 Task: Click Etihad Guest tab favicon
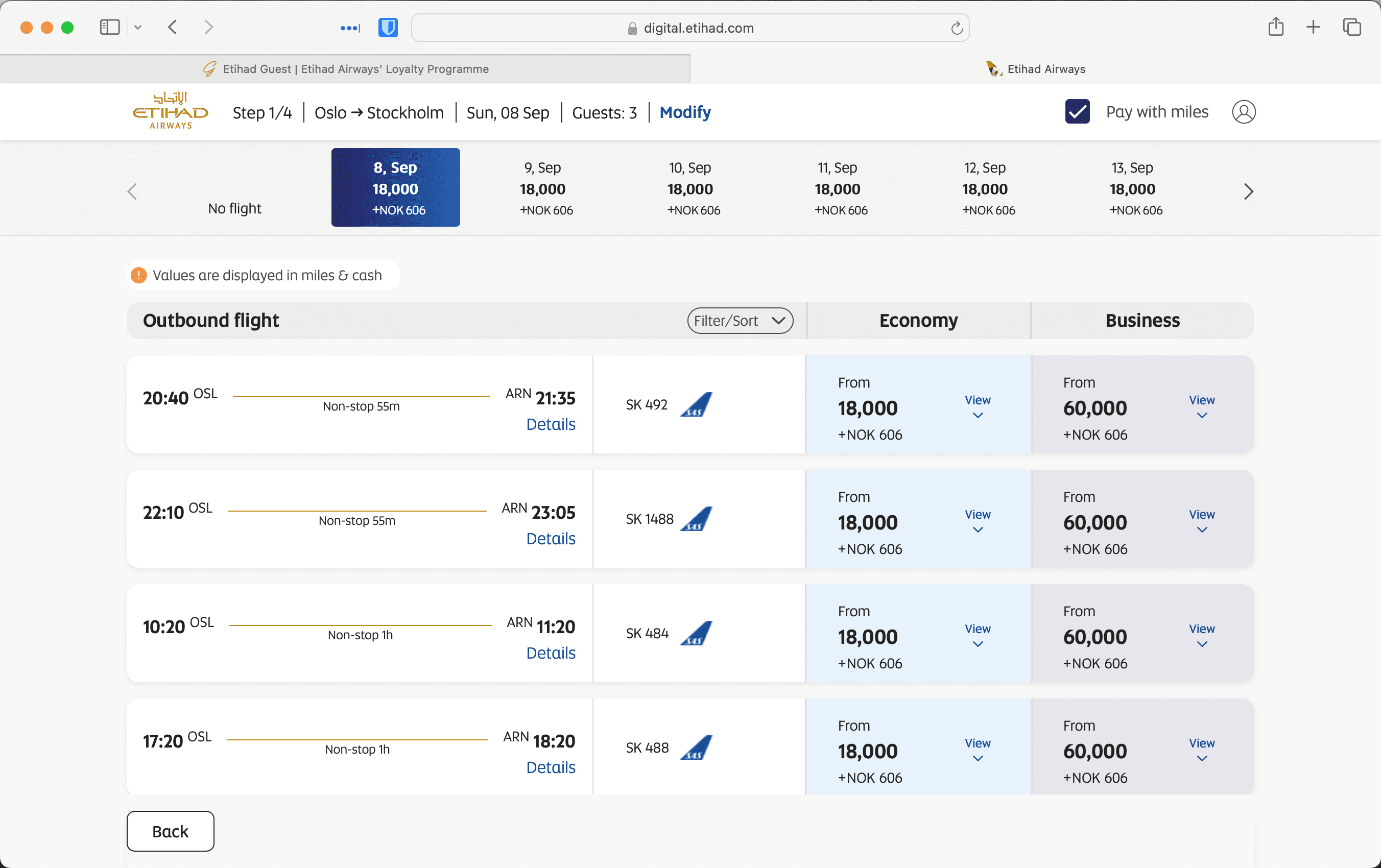pyautogui.click(x=210, y=69)
